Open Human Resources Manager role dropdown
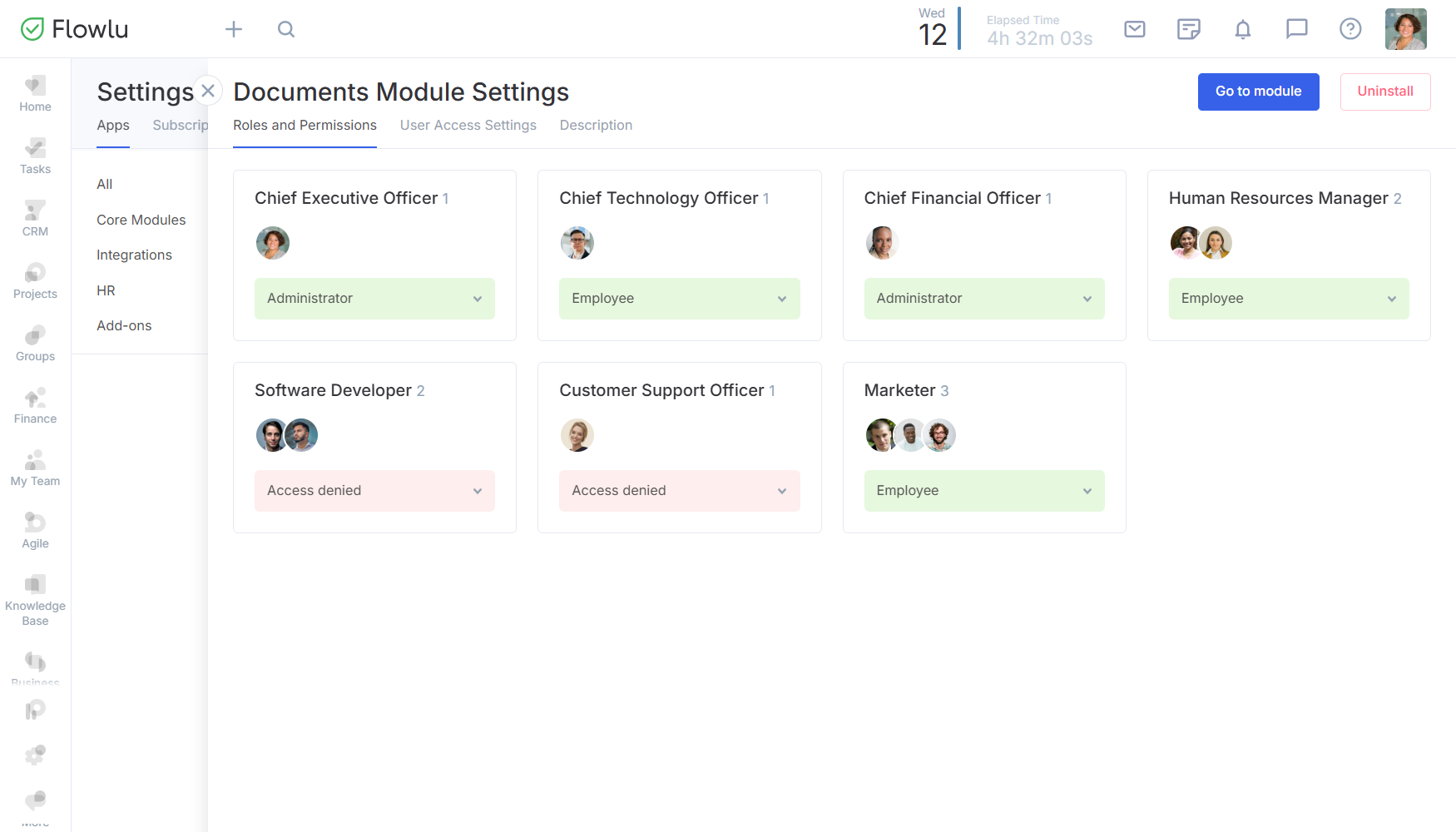The width and height of the screenshot is (1456, 832). click(1289, 299)
